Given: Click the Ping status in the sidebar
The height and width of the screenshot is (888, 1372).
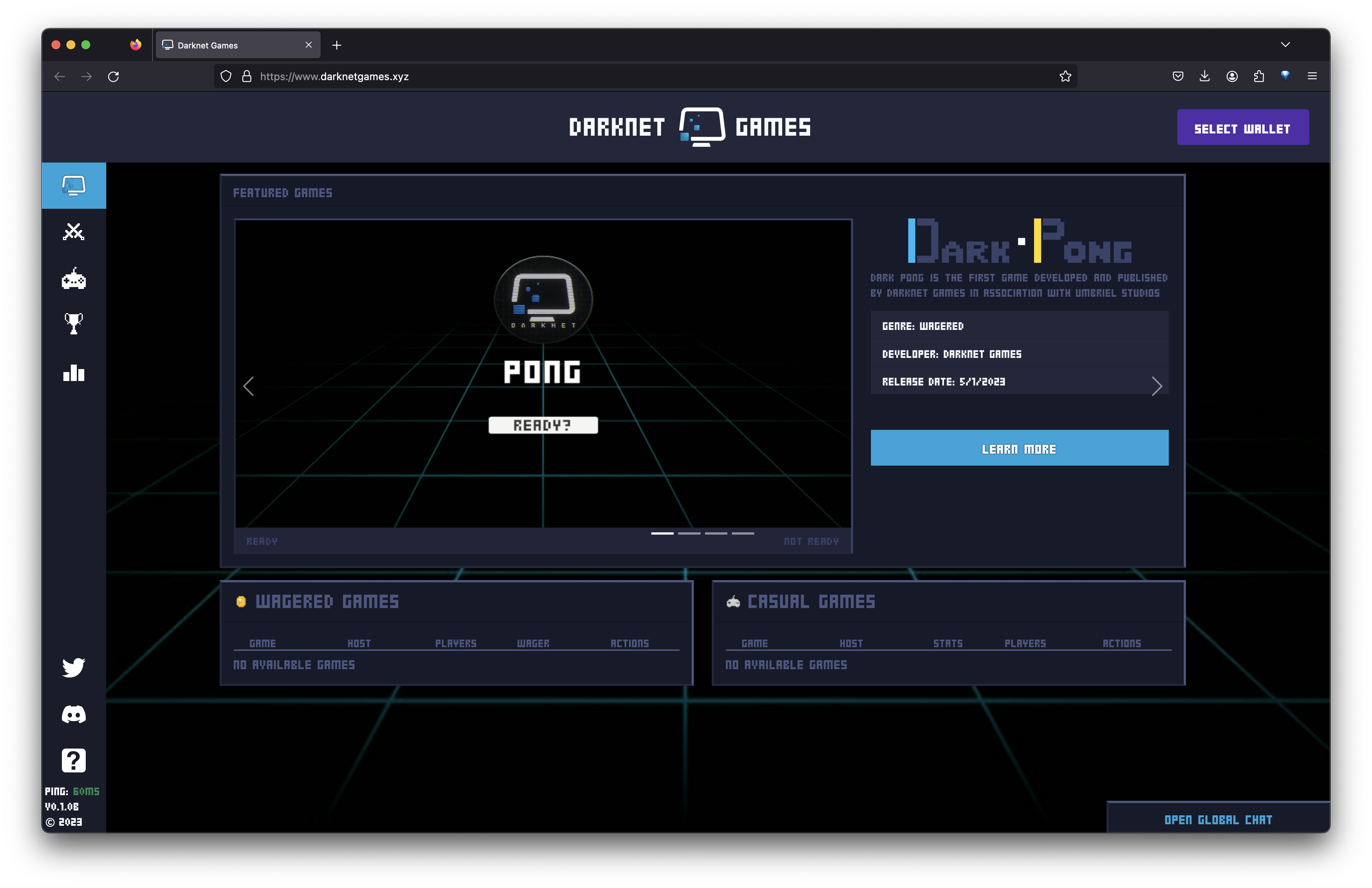Looking at the screenshot, I should click(72, 791).
